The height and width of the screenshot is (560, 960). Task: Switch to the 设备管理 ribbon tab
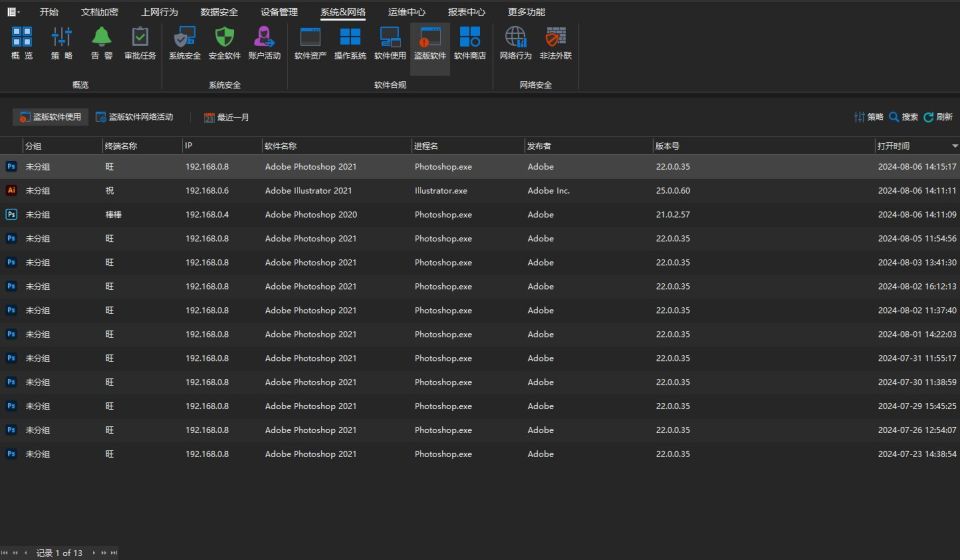(x=279, y=12)
